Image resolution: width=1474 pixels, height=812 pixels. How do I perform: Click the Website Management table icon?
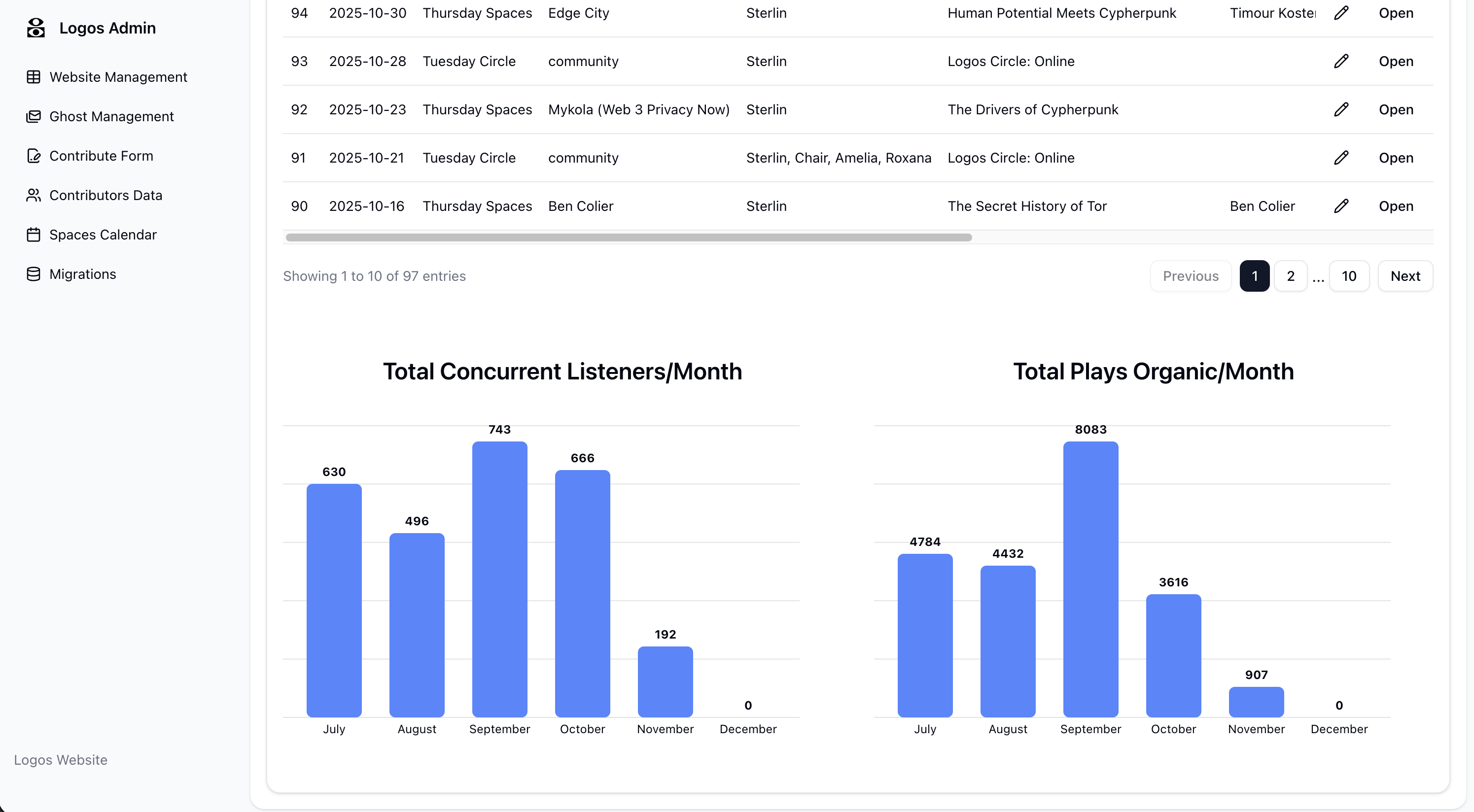(x=33, y=77)
